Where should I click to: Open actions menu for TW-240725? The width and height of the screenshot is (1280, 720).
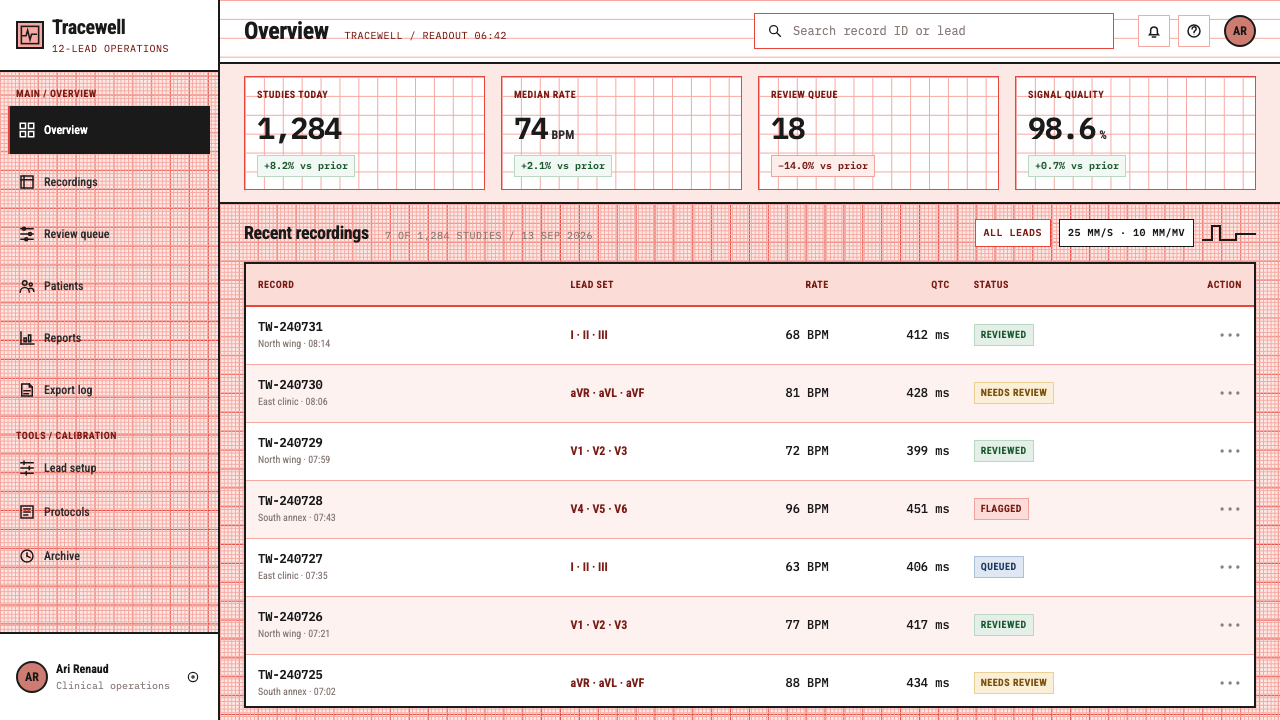point(1230,683)
